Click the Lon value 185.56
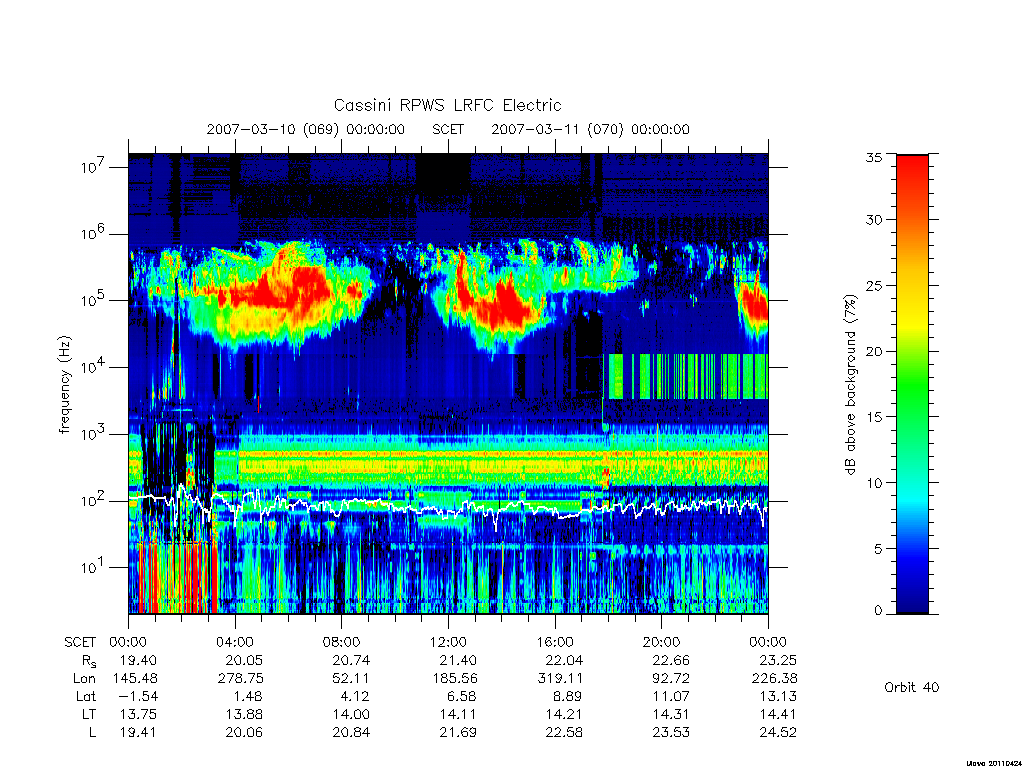Screen dimensions: 1024x768 point(454,679)
